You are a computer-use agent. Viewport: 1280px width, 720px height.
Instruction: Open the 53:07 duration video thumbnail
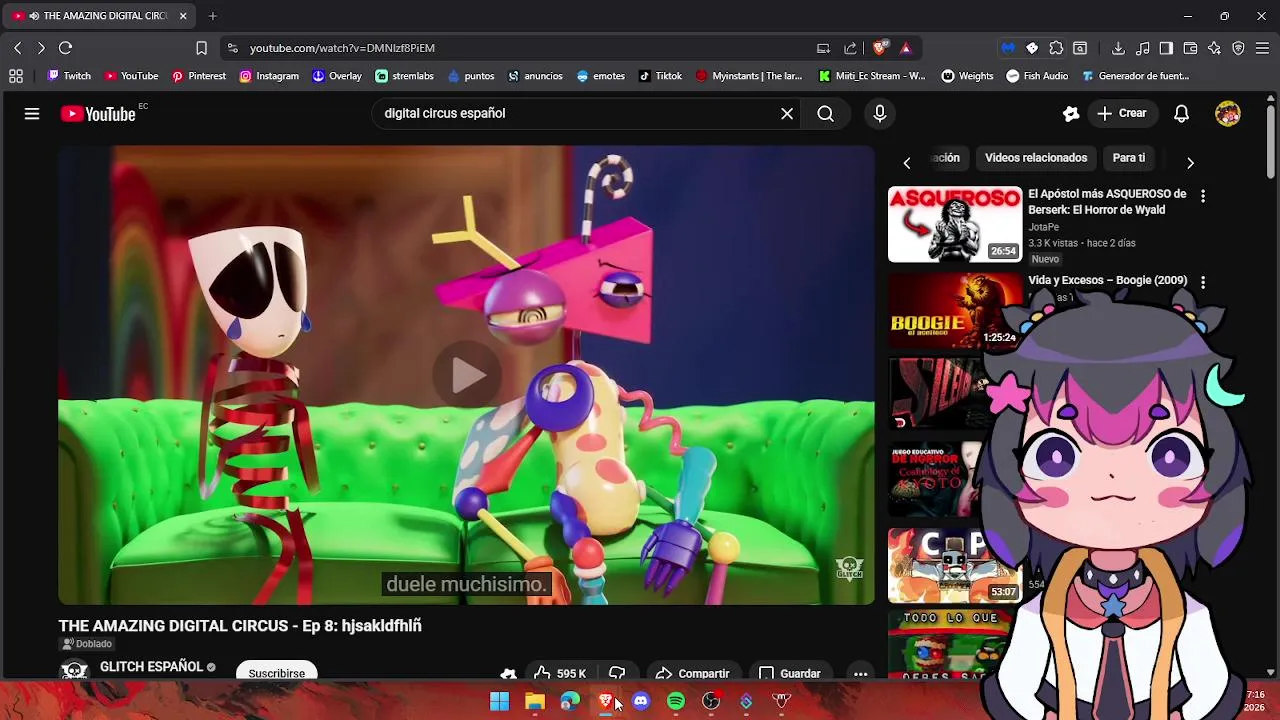tap(955, 566)
